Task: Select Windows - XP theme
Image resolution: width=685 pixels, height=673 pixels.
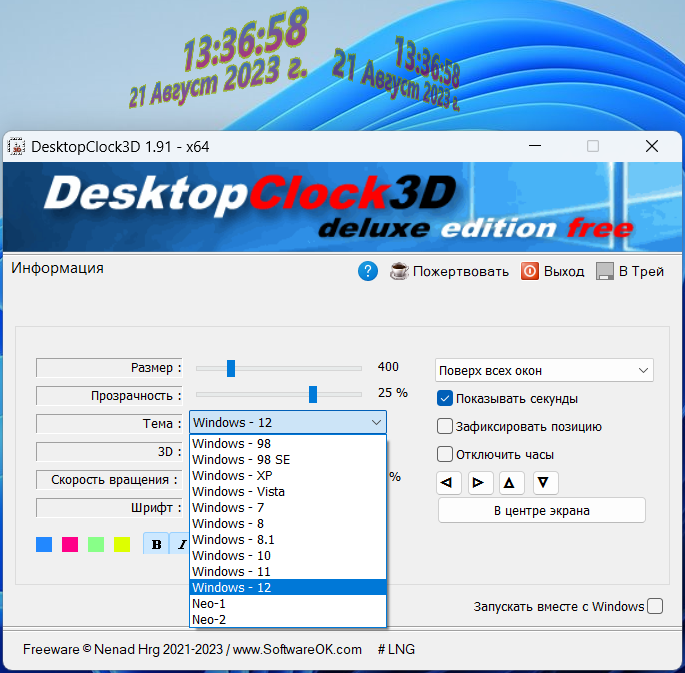Action: (x=288, y=475)
